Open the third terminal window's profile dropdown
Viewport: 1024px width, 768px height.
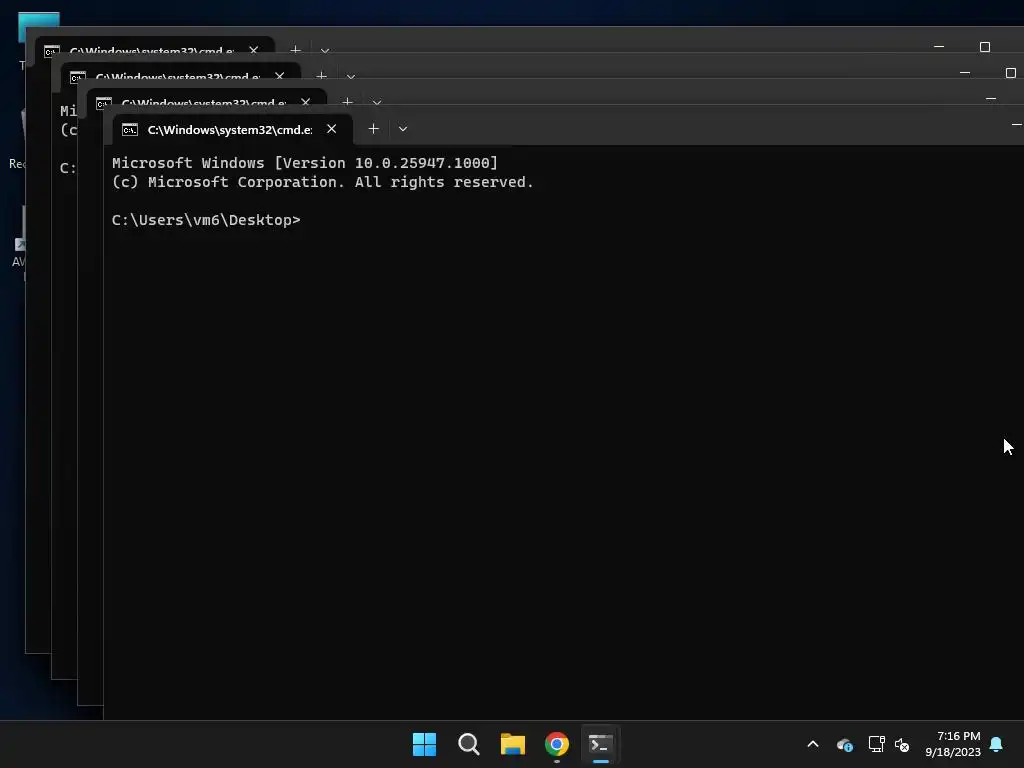click(351, 76)
